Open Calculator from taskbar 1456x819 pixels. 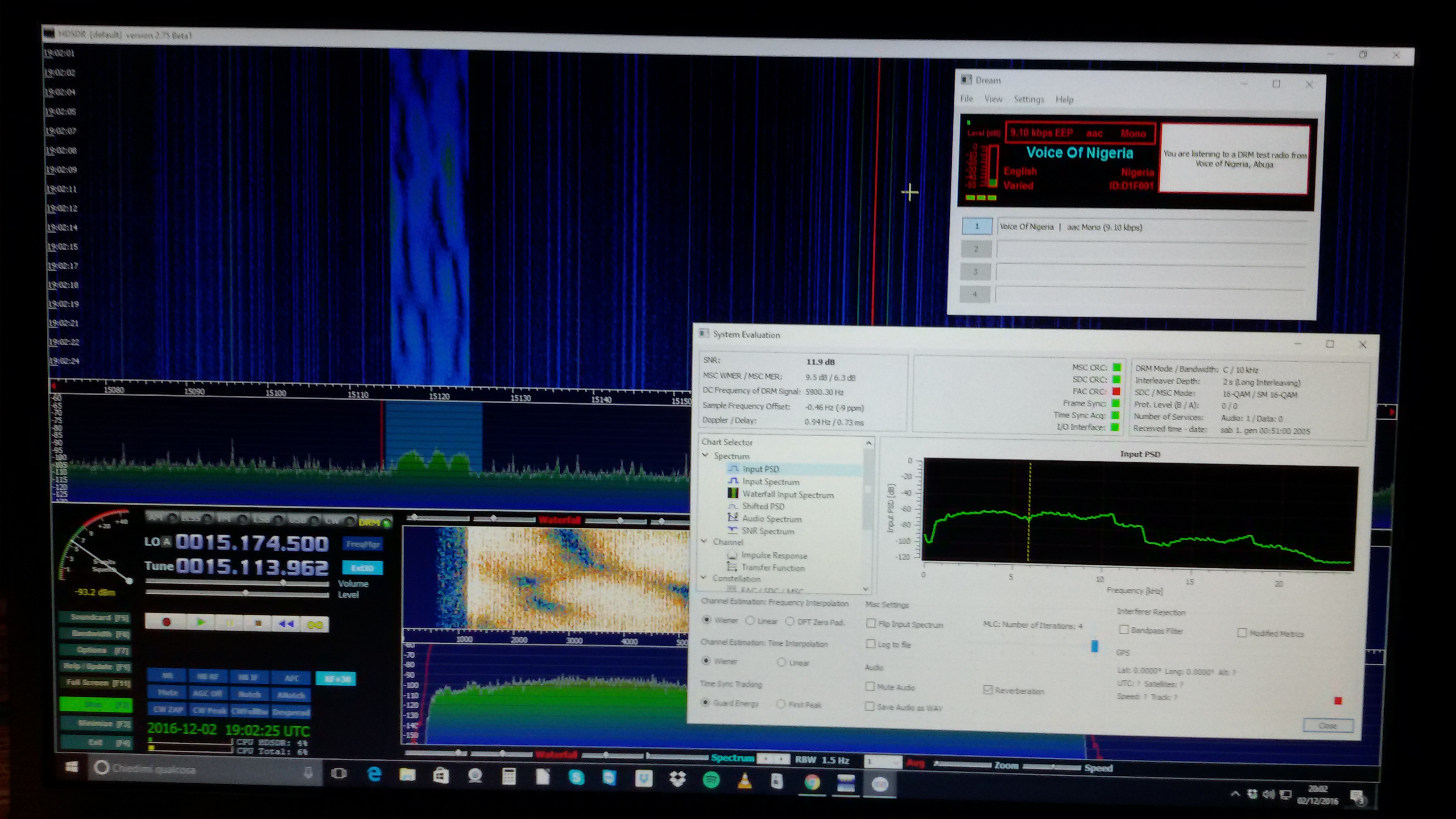(509, 777)
